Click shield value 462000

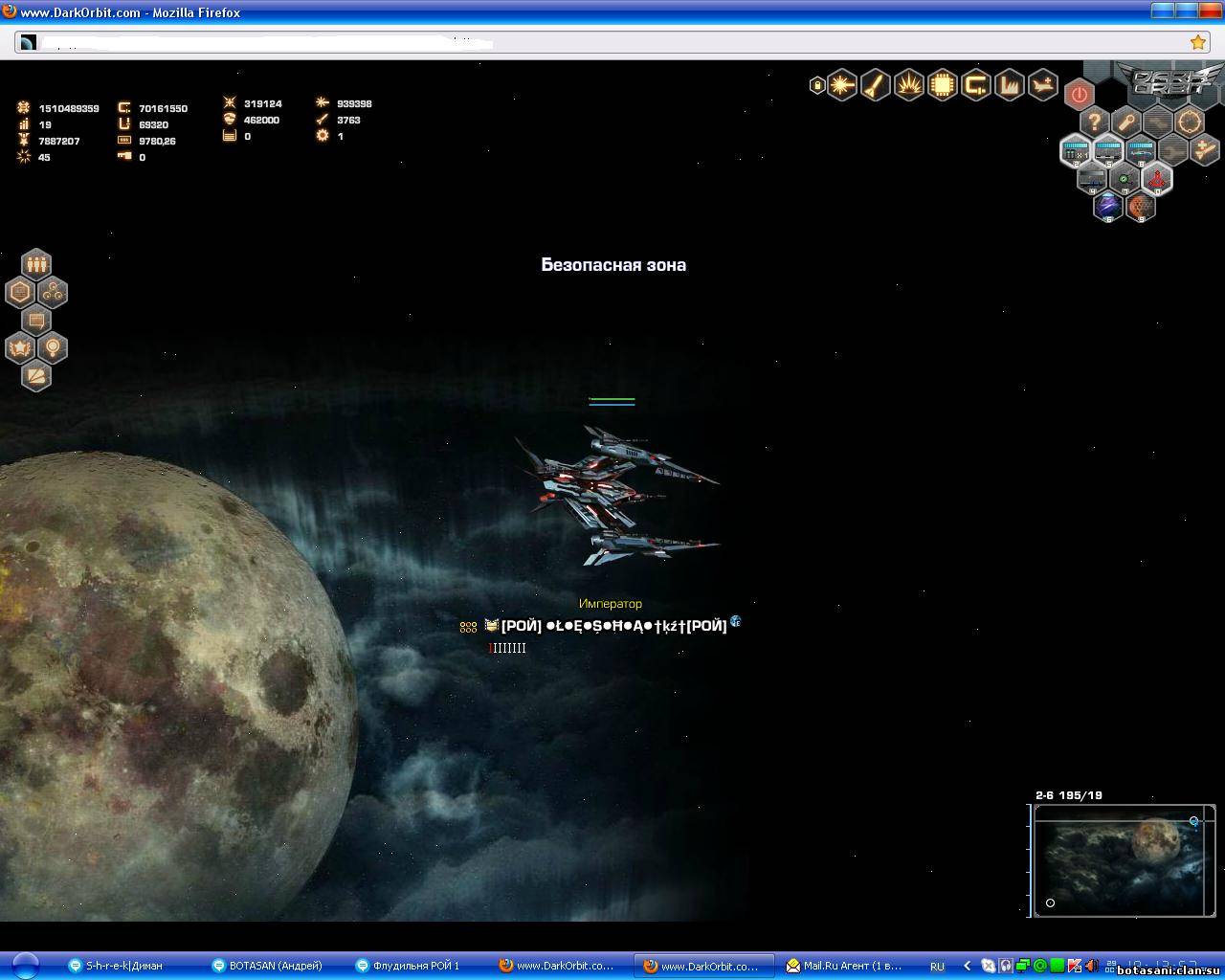(261, 120)
